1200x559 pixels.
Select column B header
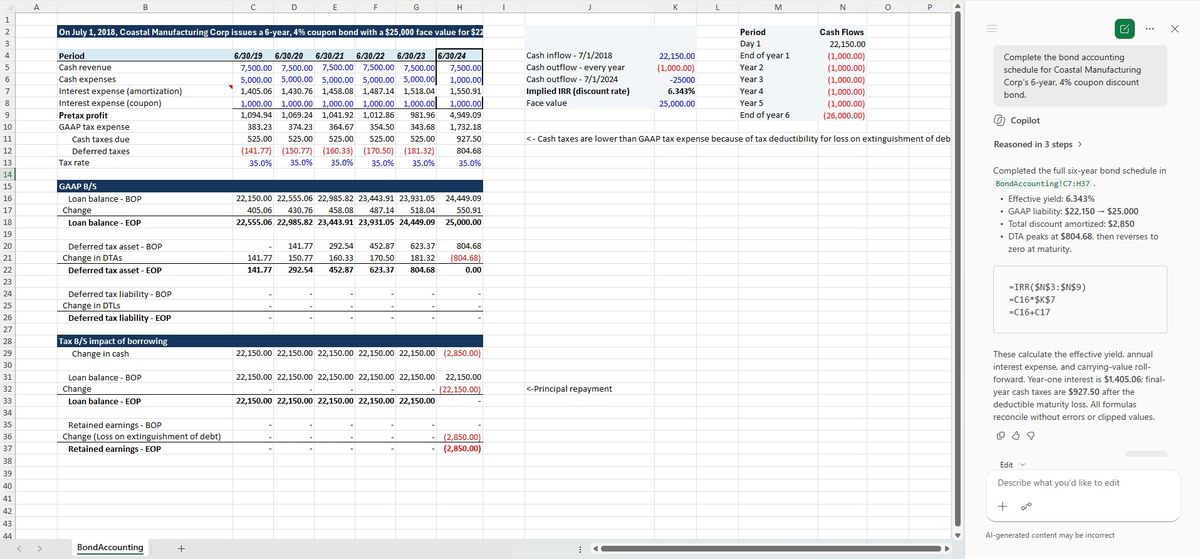144,8
